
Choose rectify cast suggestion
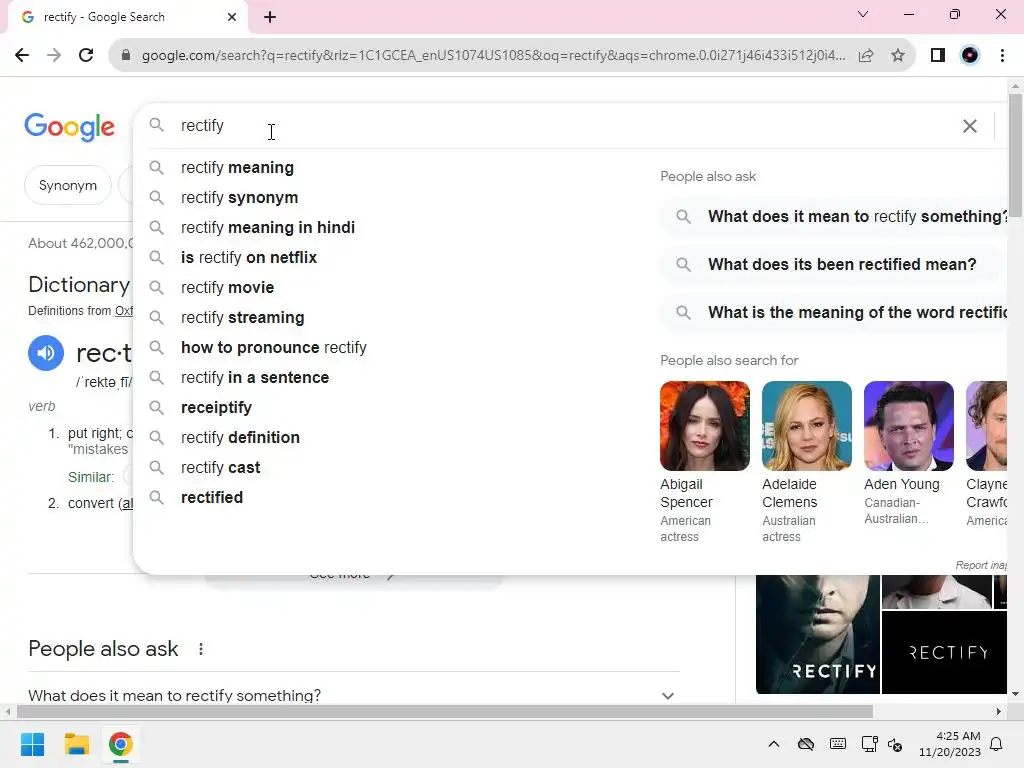tap(220, 468)
